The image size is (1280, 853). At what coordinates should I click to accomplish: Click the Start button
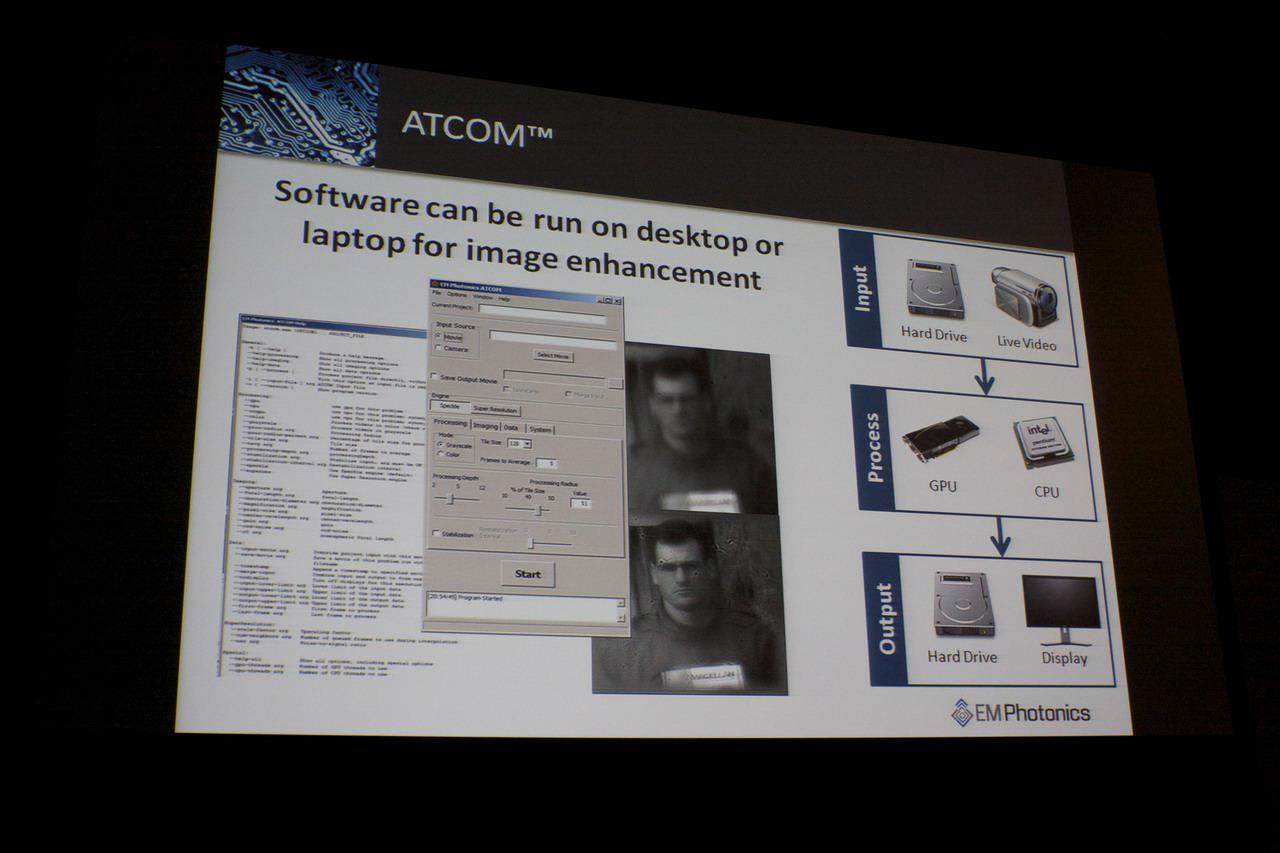coord(528,574)
